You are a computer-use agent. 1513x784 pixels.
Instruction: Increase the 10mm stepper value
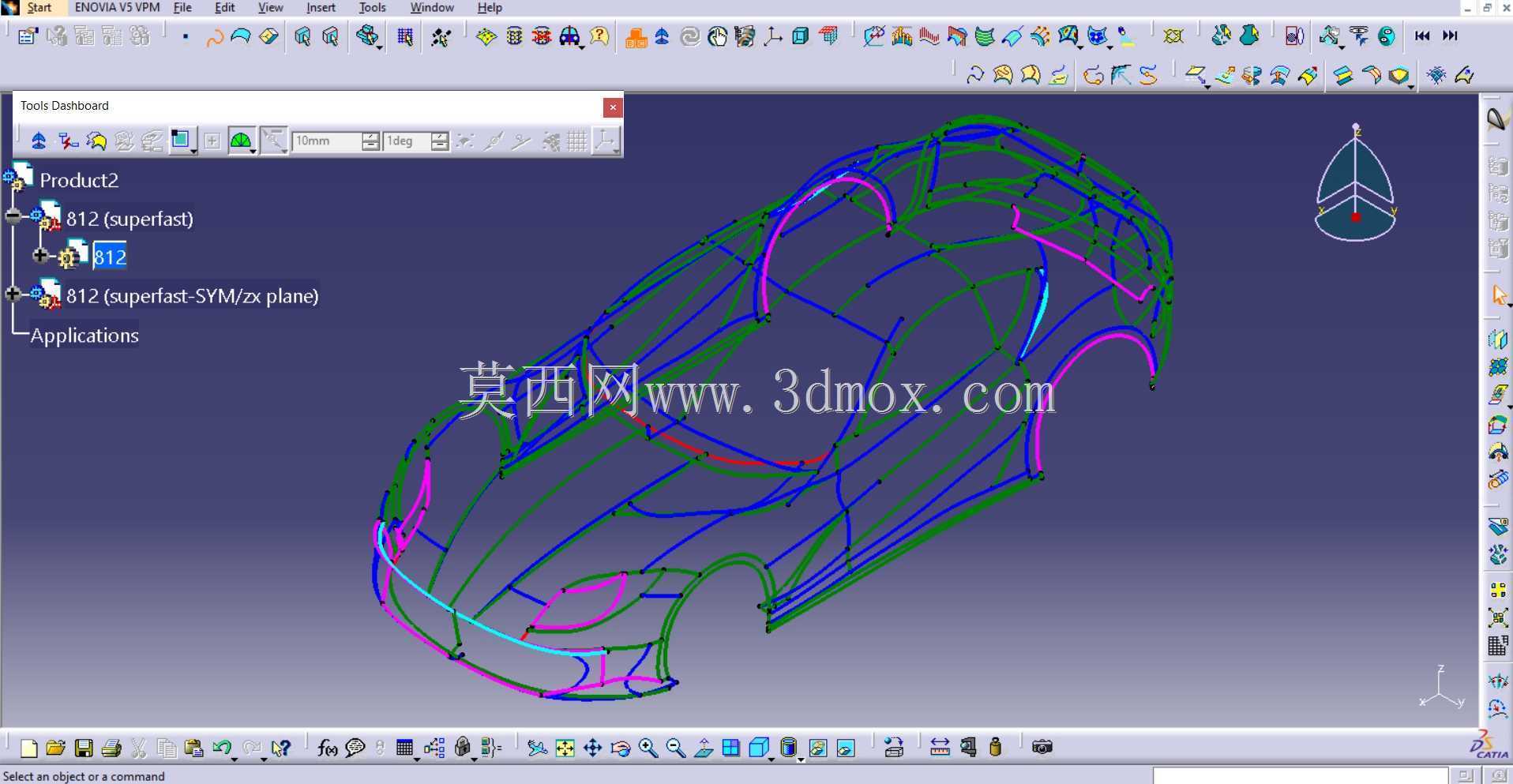click(x=370, y=137)
